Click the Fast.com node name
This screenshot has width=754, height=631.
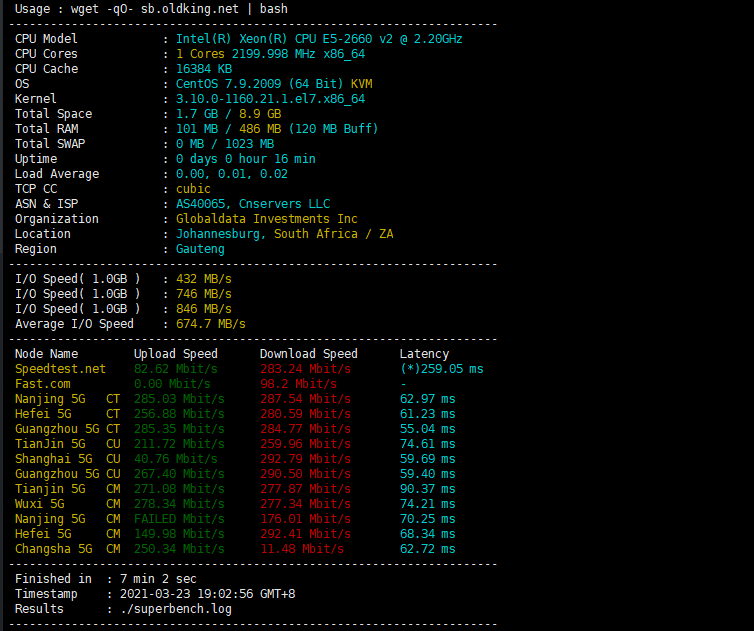point(42,384)
